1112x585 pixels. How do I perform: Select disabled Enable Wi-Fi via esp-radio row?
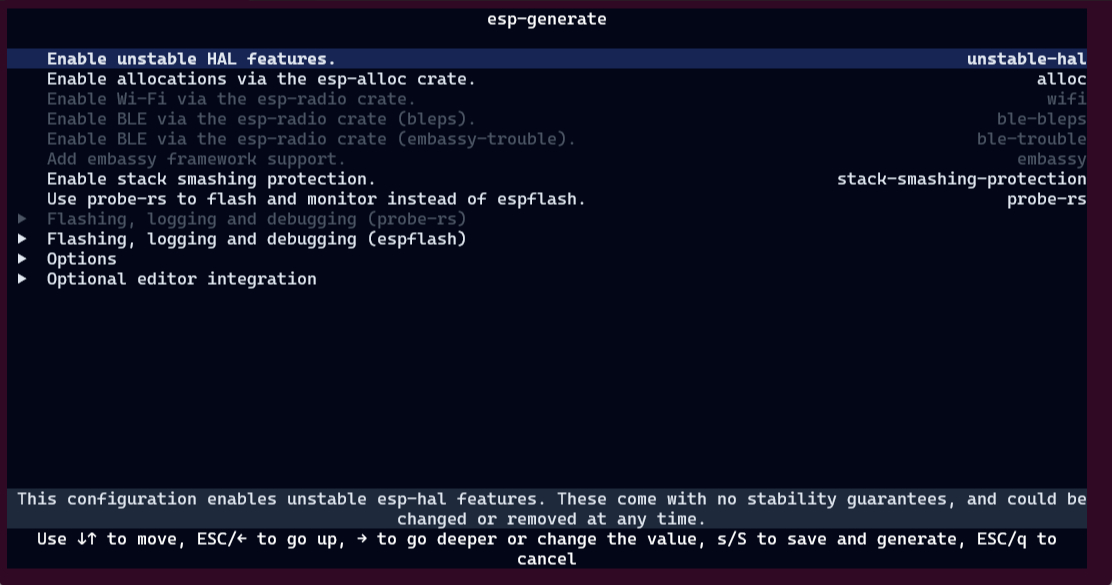231,99
